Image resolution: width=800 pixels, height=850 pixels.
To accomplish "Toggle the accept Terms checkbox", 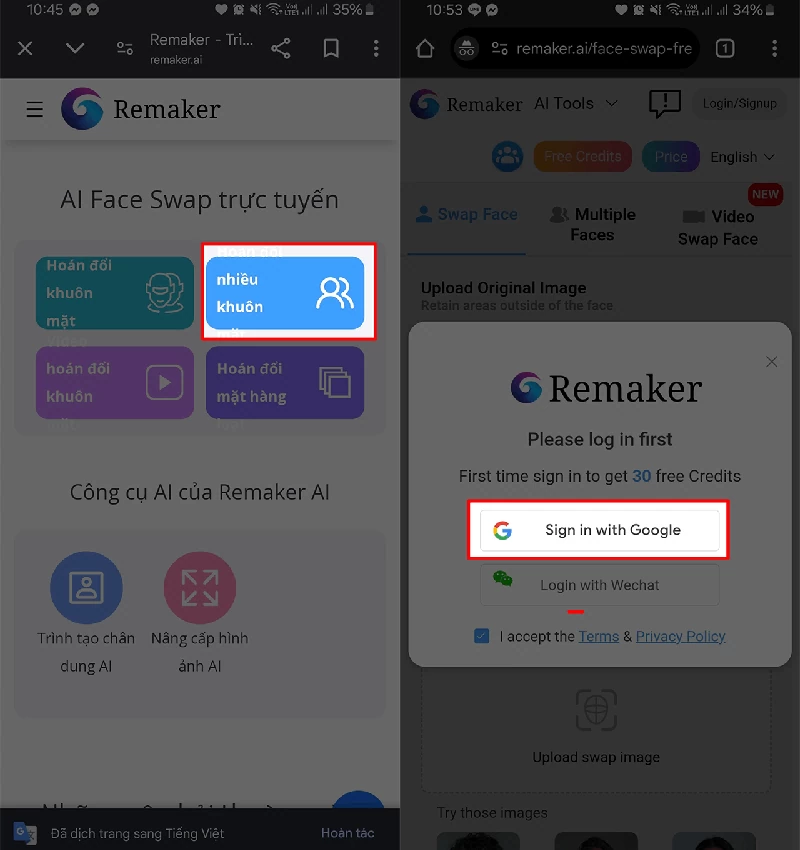I will (x=481, y=636).
